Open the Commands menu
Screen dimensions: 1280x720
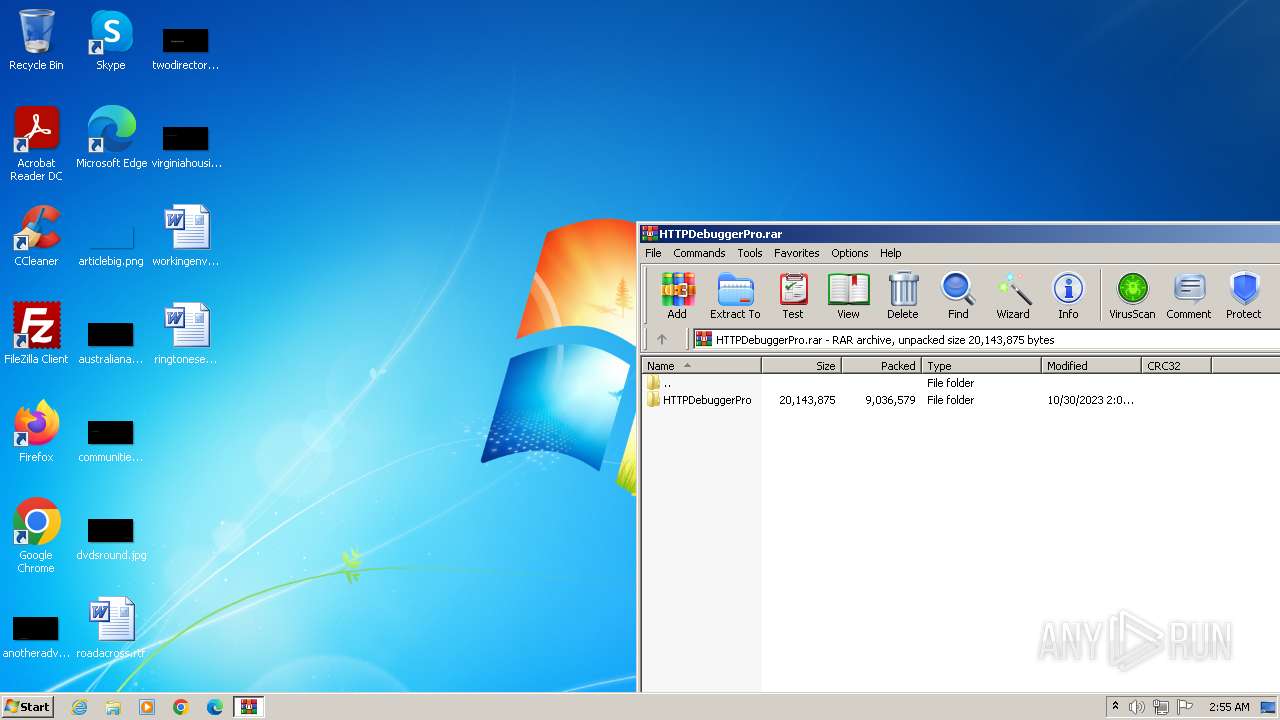(x=699, y=253)
